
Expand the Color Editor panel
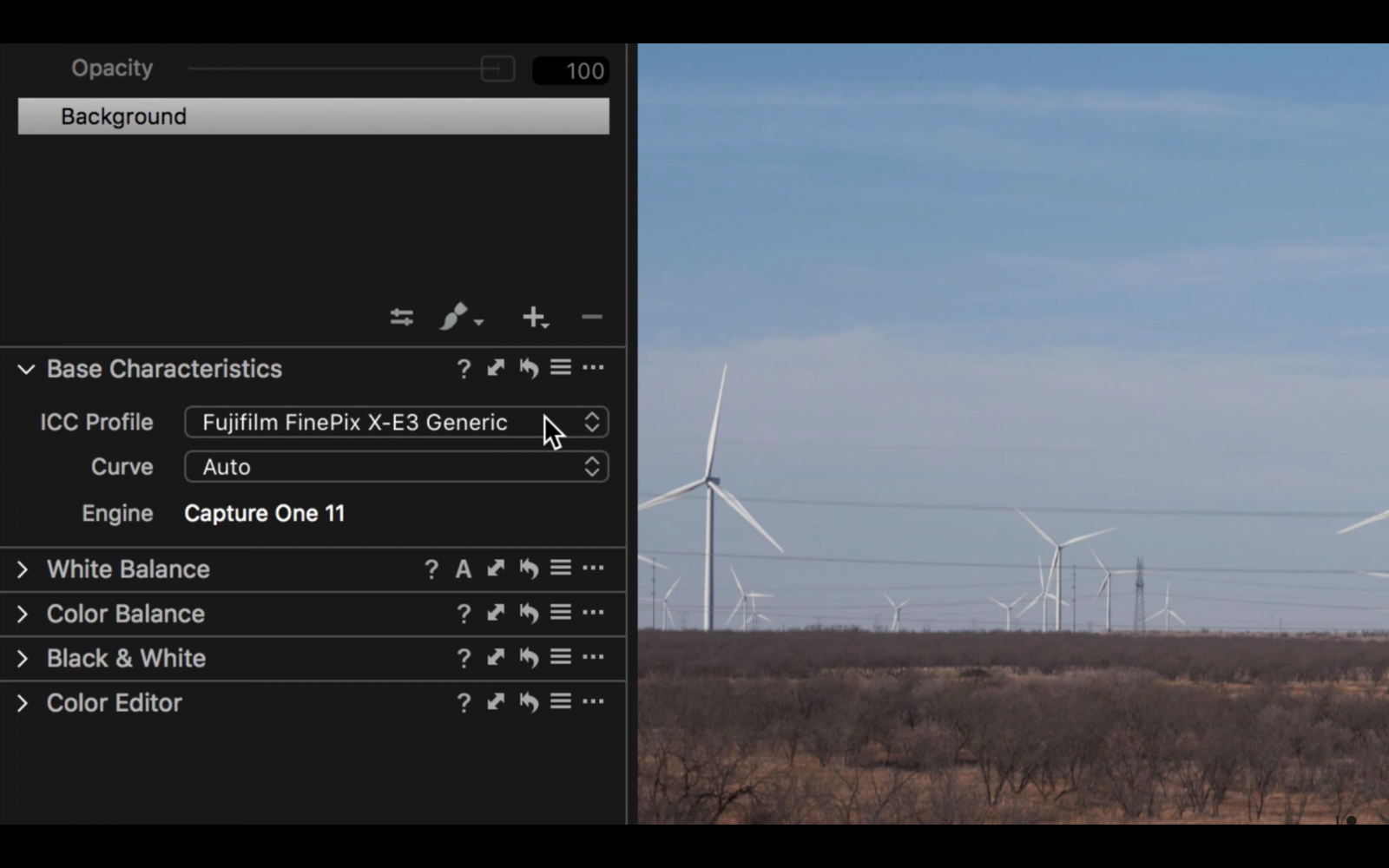[x=23, y=702]
